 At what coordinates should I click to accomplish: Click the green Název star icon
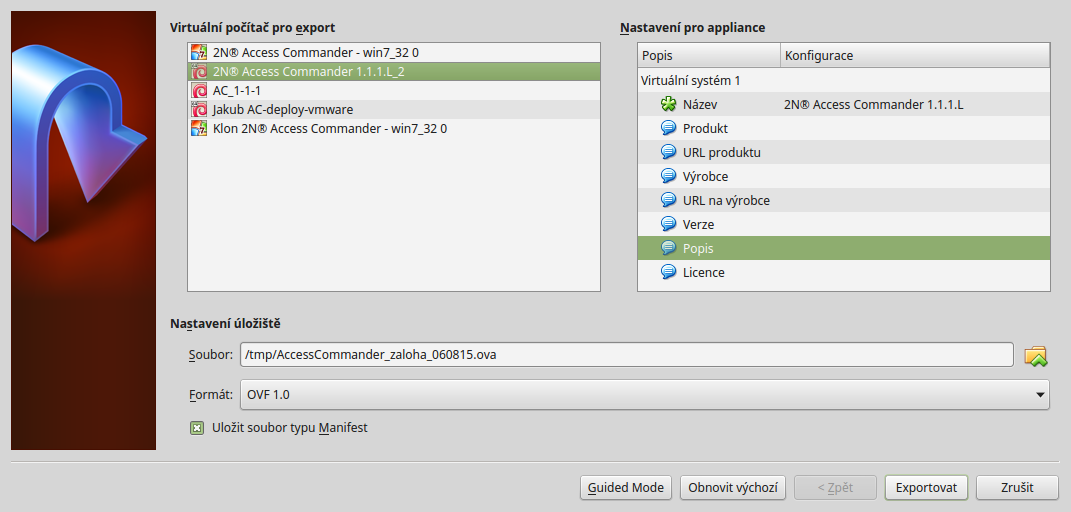click(x=668, y=104)
